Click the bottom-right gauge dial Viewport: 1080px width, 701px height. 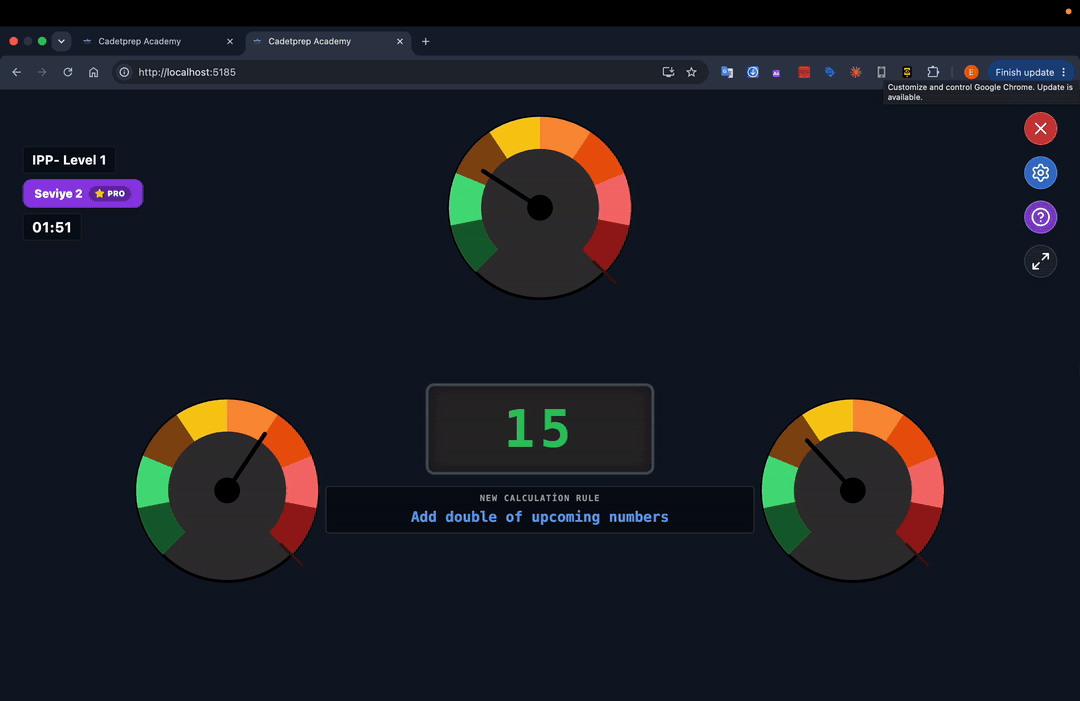tap(853, 490)
